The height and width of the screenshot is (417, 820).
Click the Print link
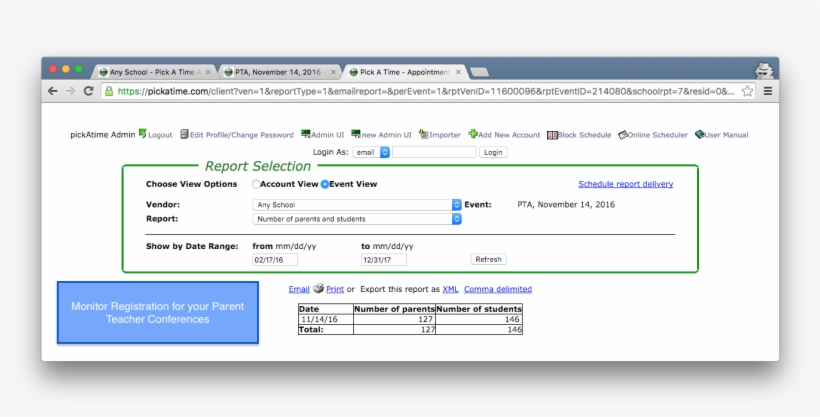coord(335,289)
